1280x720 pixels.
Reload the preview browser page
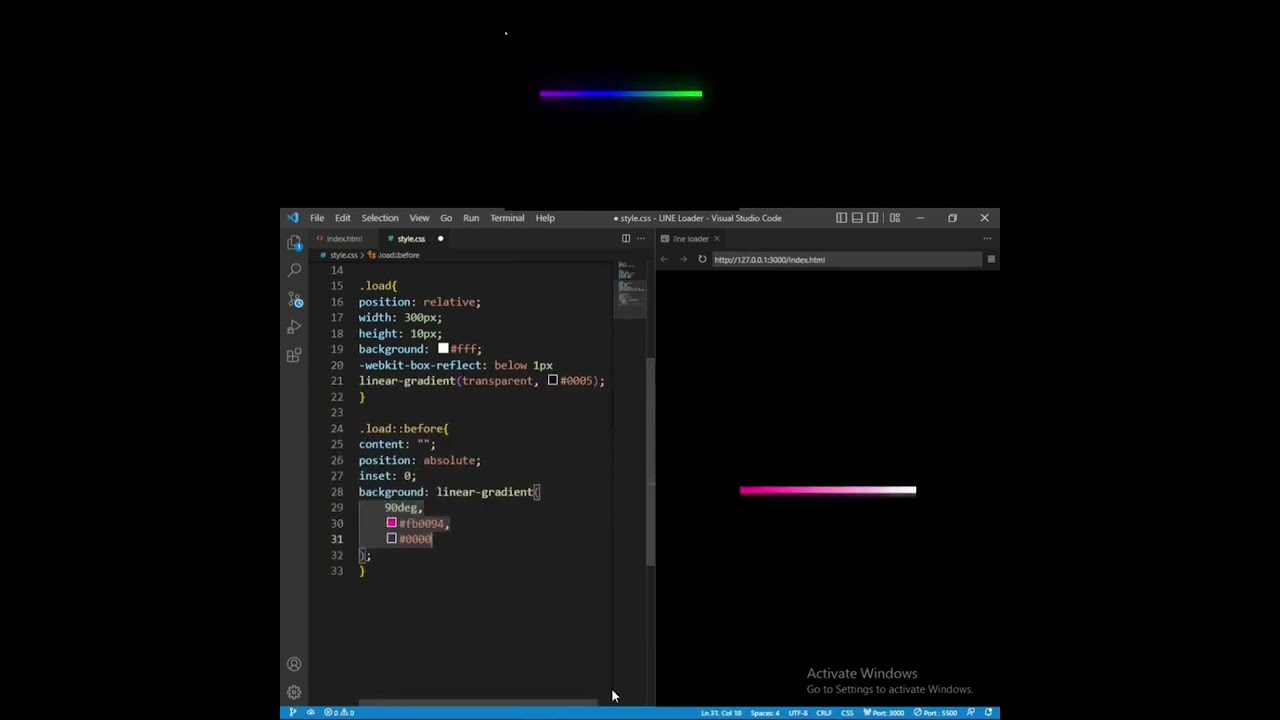coord(702,259)
